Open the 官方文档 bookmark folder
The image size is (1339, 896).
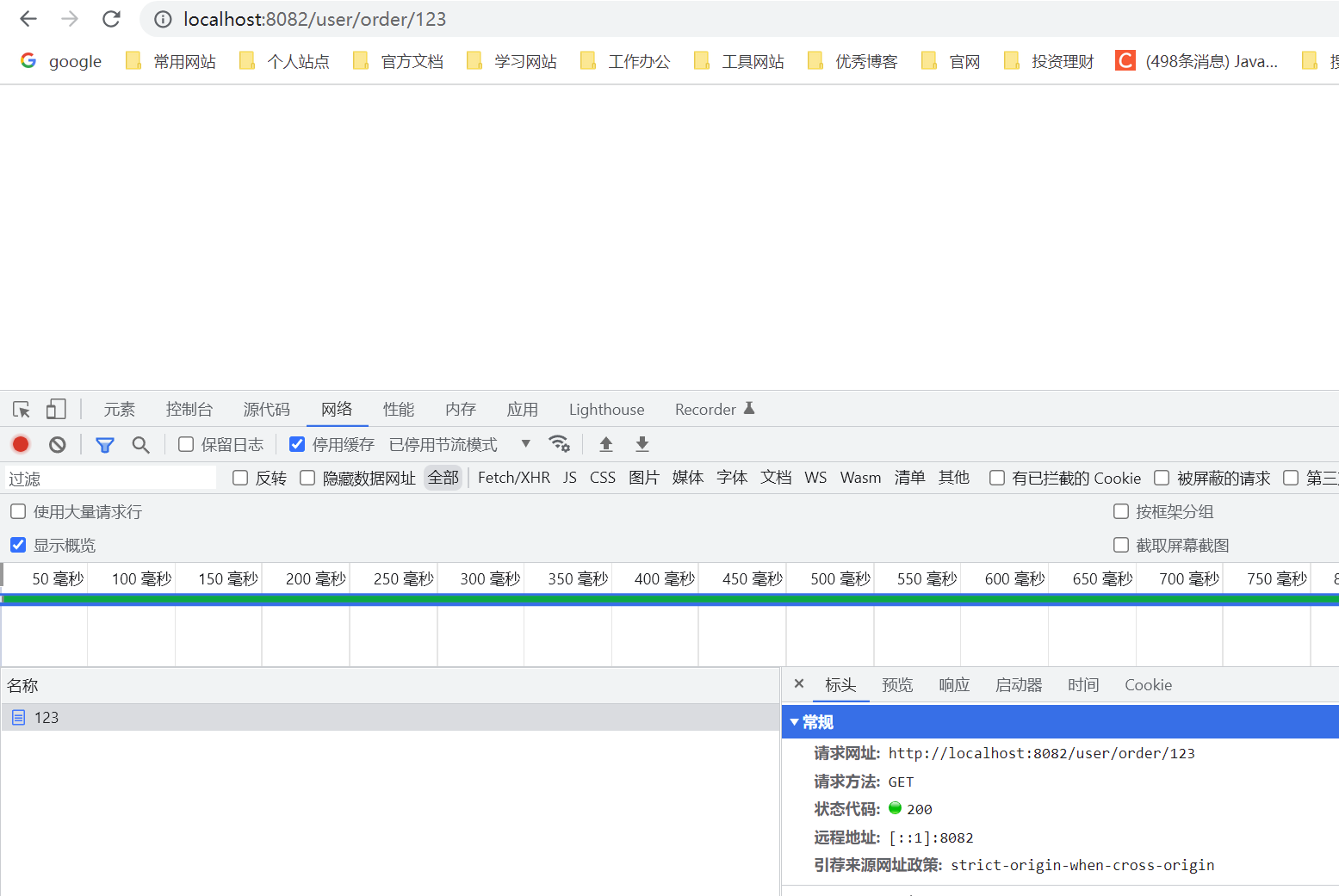point(398,61)
